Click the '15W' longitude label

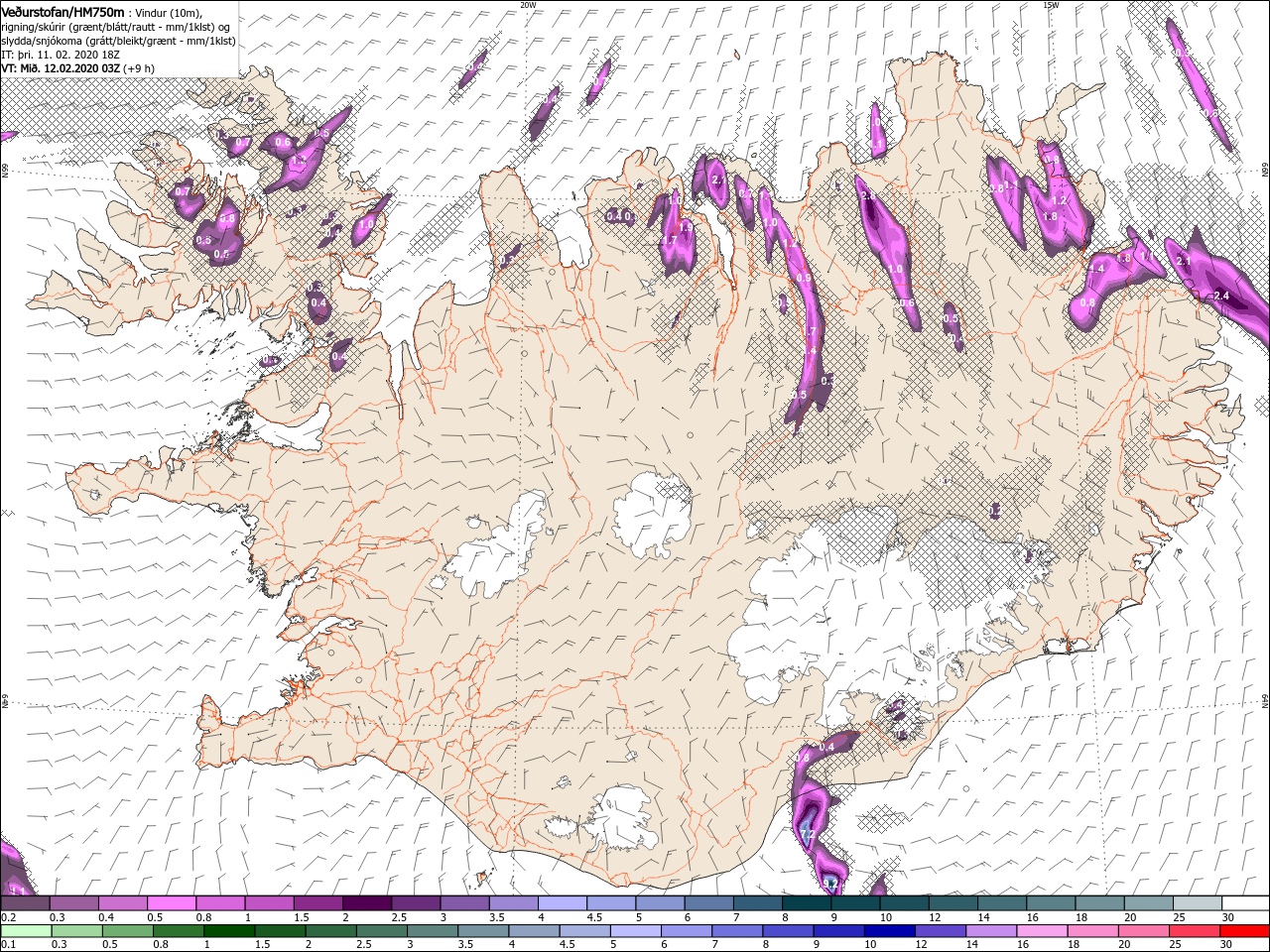tap(1051, 5)
